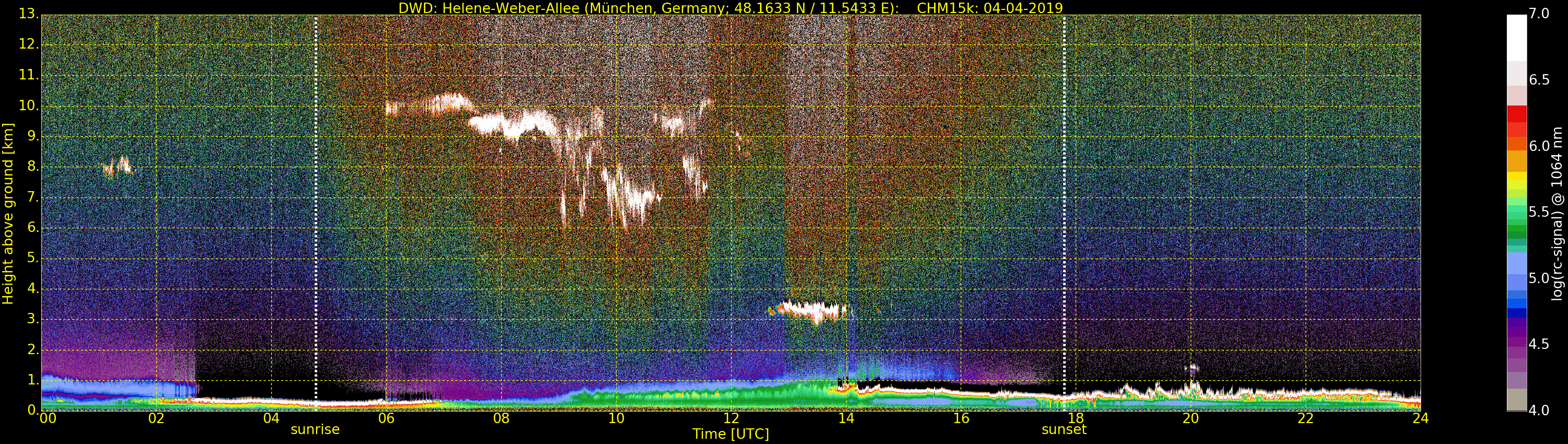The image size is (1568, 444).
Task: Select the white top segment of the colorbar
Action: [1516, 37]
